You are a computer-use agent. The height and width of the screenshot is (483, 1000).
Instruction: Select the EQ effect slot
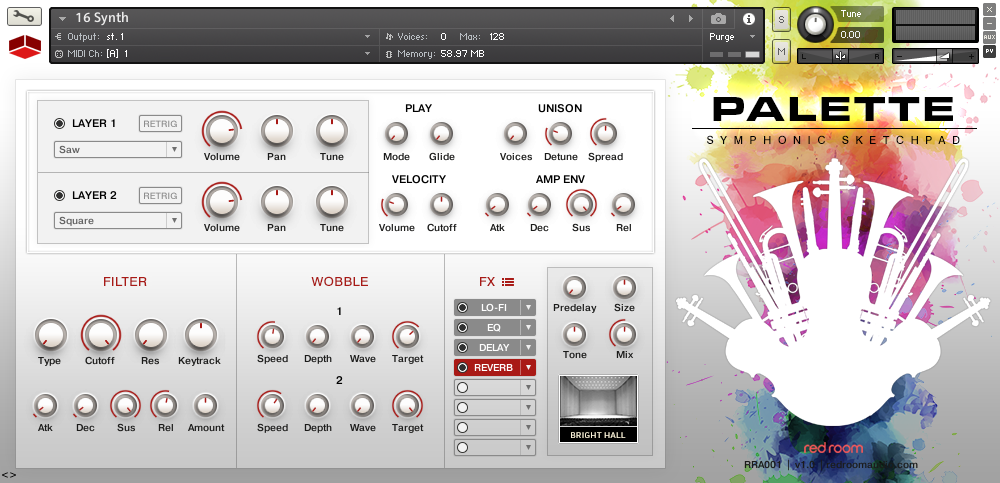(x=494, y=327)
